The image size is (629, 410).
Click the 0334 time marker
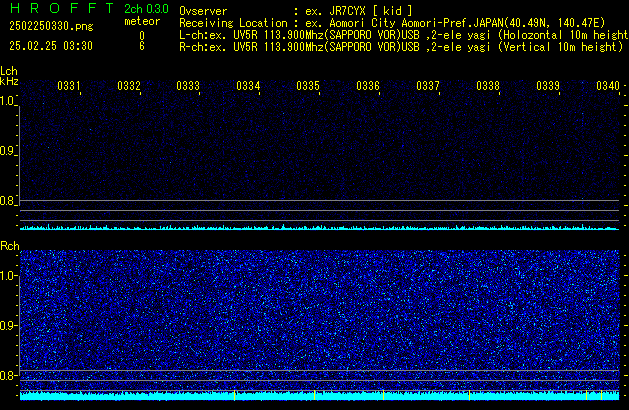[x=248, y=86]
